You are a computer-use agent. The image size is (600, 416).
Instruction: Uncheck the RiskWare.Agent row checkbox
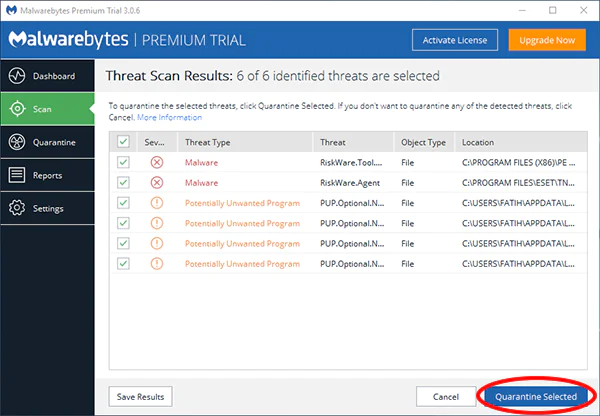(x=124, y=182)
